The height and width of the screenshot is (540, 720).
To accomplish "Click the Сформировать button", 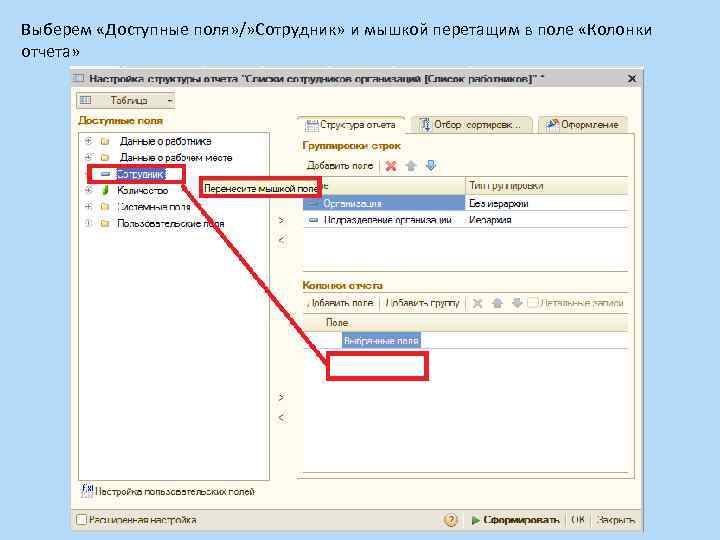I will point(515,520).
